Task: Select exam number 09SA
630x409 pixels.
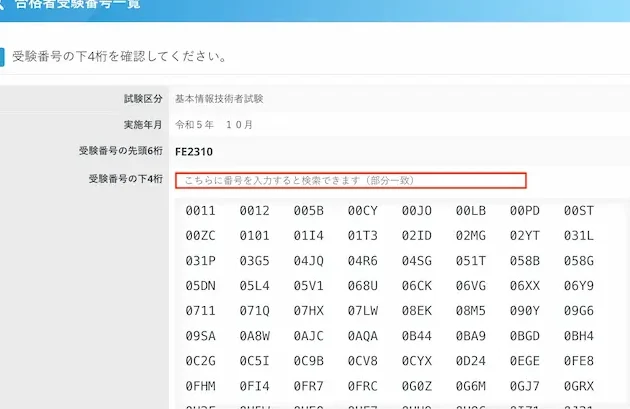Action: (x=200, y=336)
